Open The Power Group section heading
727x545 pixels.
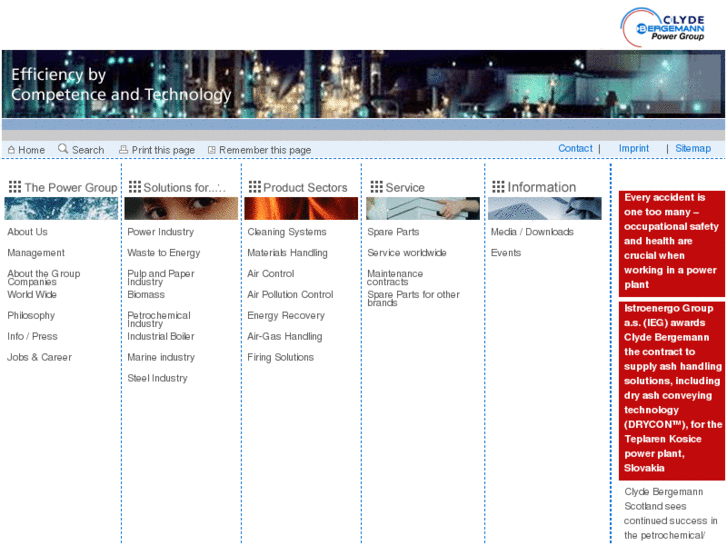(71, 187)
